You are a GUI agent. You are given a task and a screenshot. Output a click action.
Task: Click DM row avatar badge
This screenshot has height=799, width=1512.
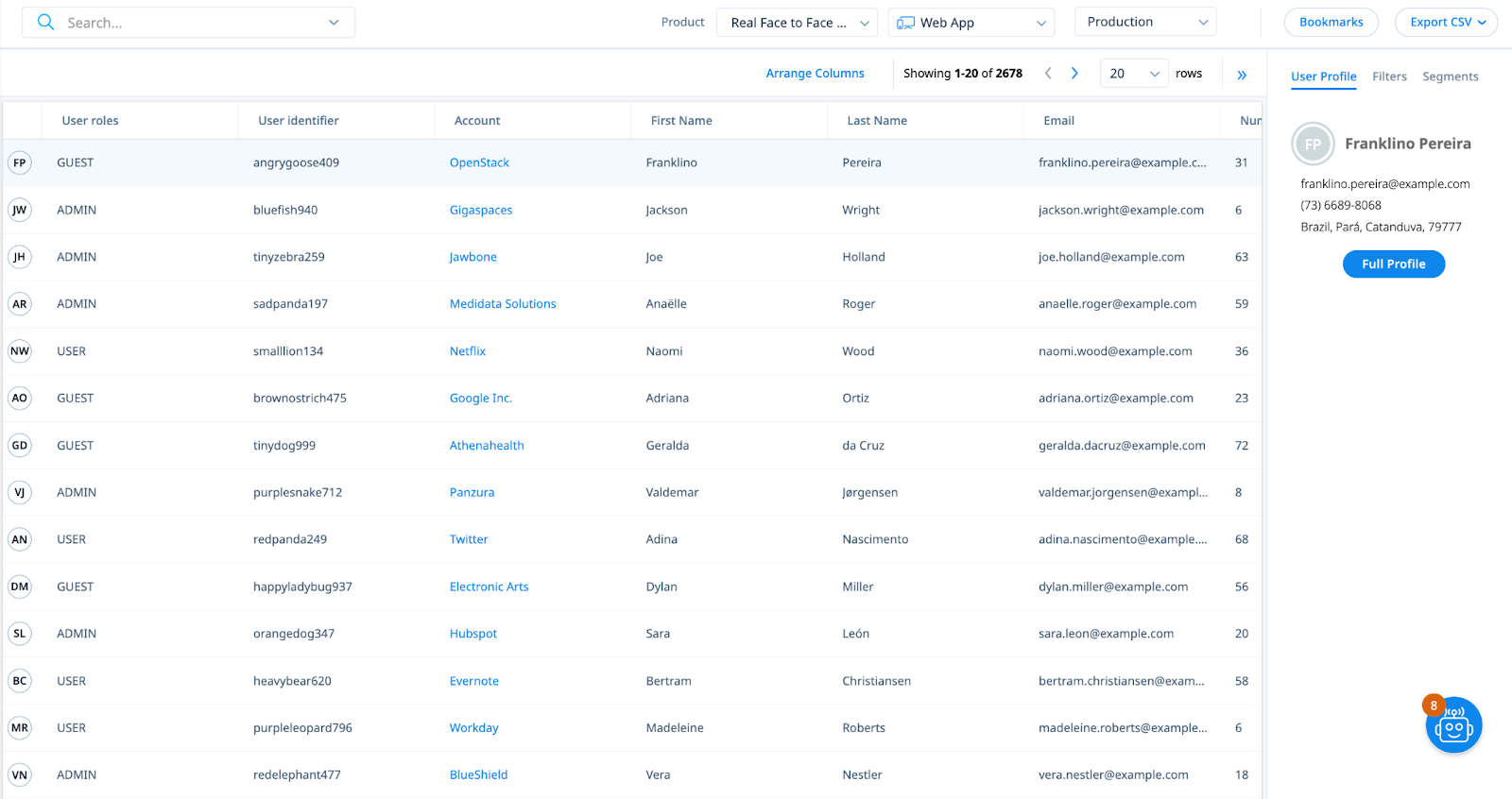click(20, 586)
